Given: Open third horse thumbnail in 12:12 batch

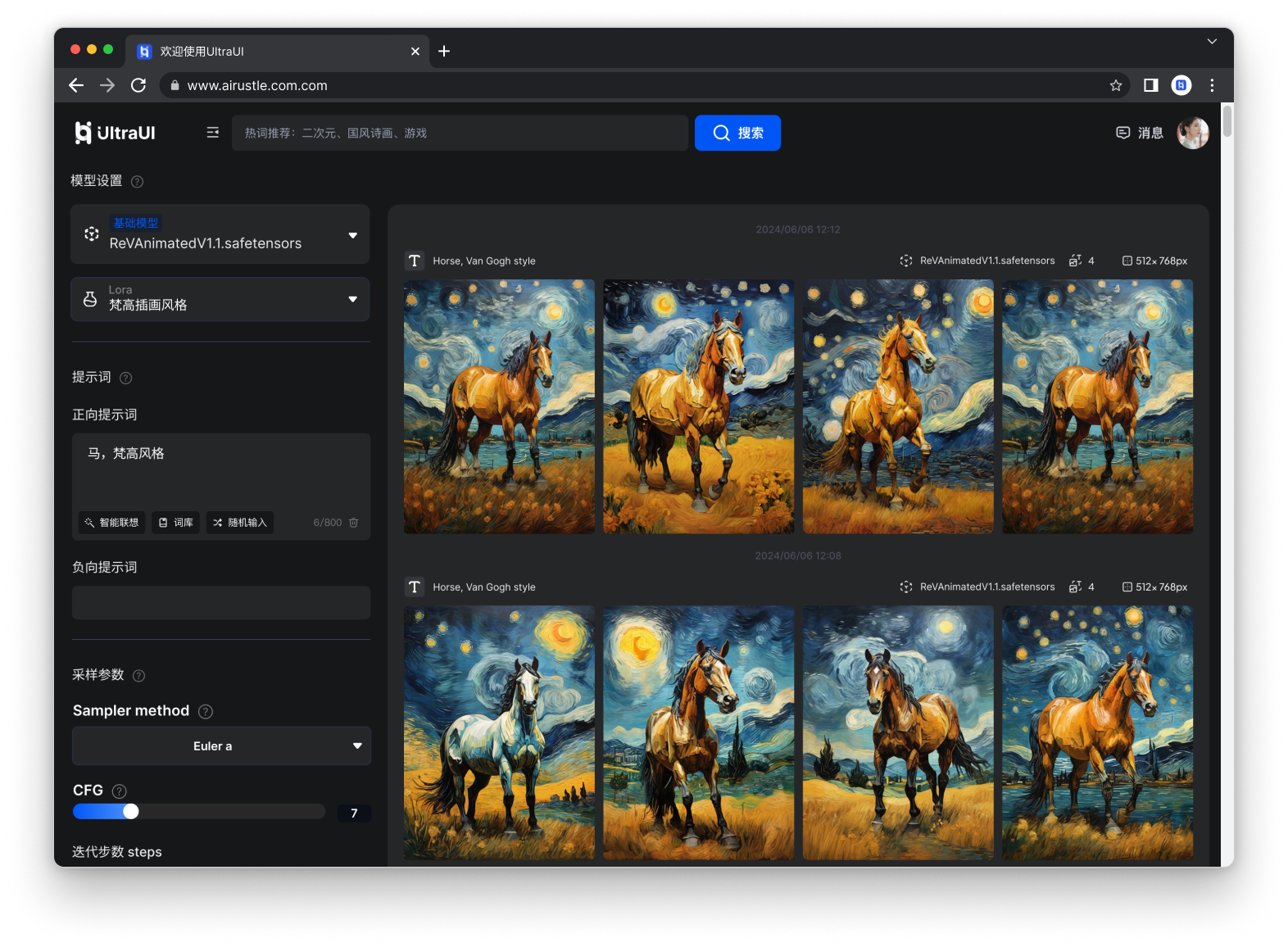Looking at the screenshot, I should point(898,406).
